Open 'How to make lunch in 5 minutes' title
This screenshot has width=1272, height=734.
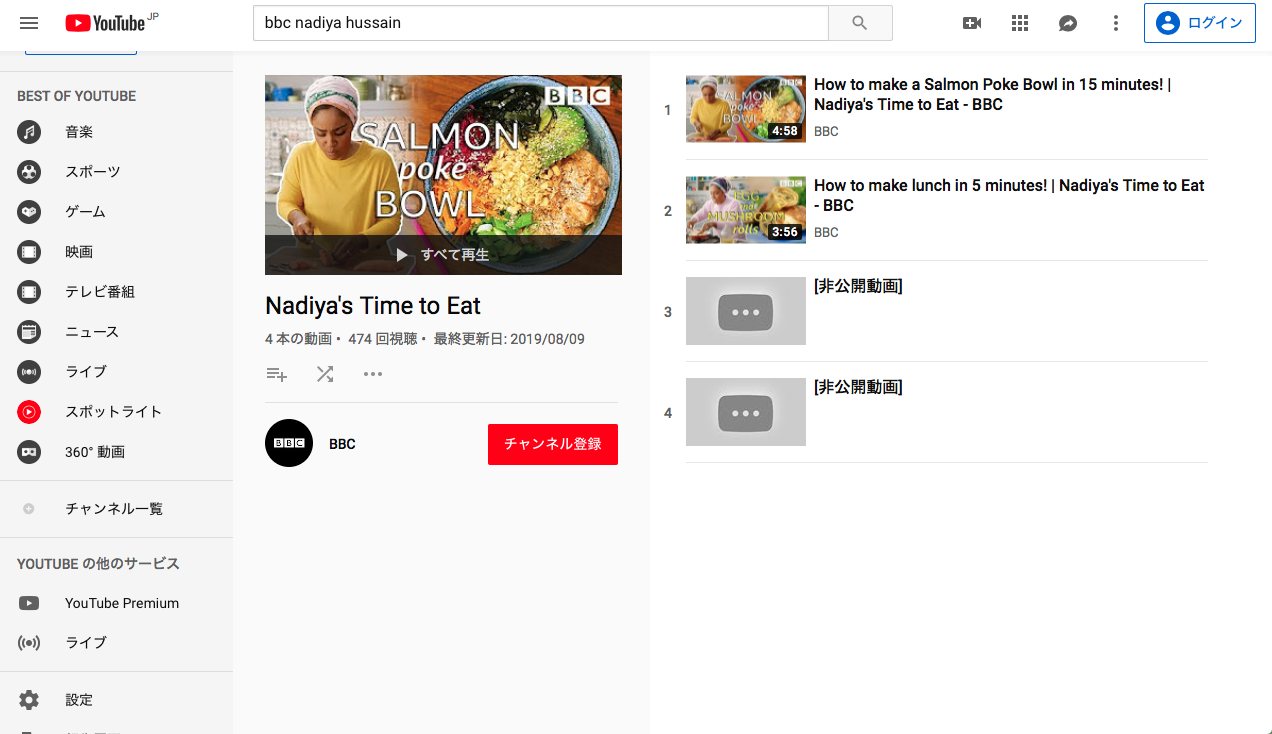1009,195
